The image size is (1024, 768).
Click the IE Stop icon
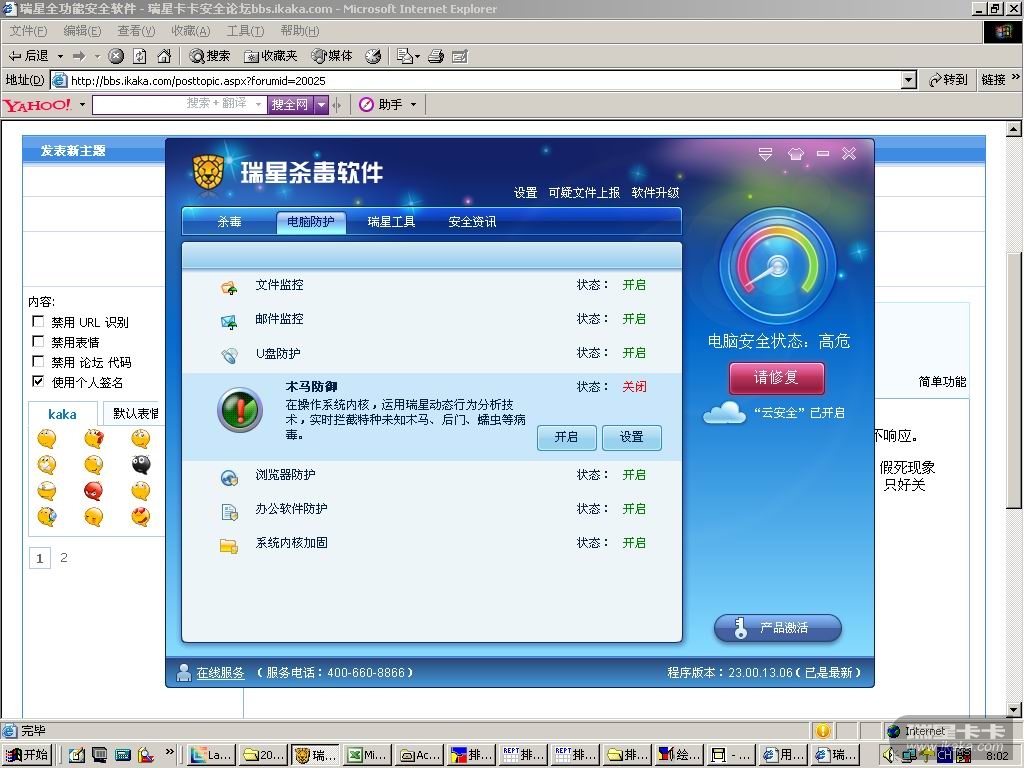[116, 56]
